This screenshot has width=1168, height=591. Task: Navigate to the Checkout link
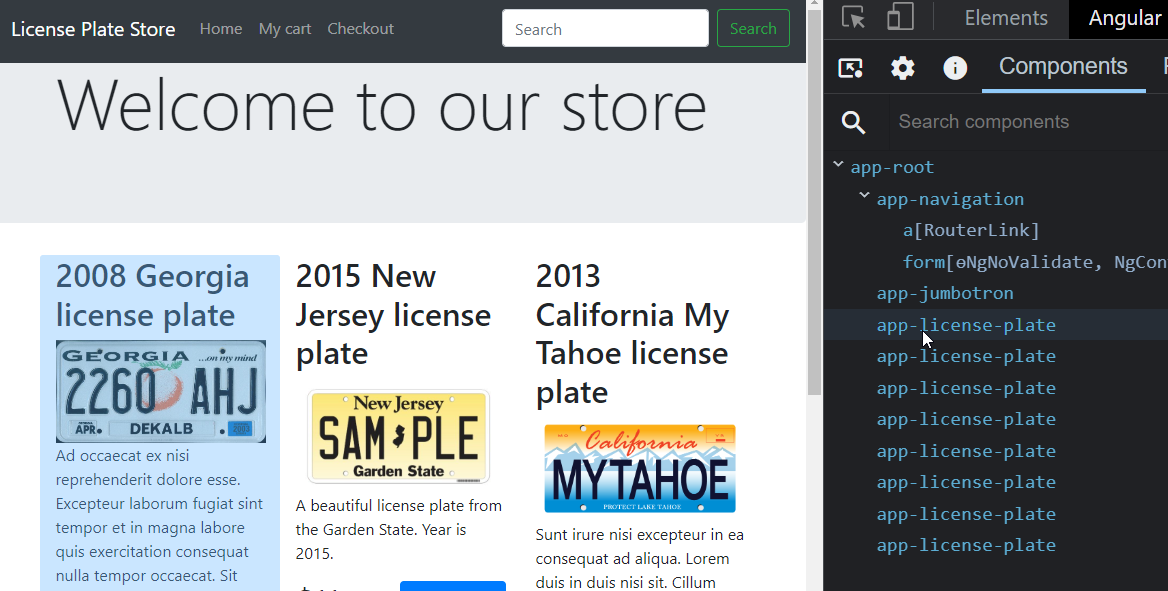coord(361,29)
